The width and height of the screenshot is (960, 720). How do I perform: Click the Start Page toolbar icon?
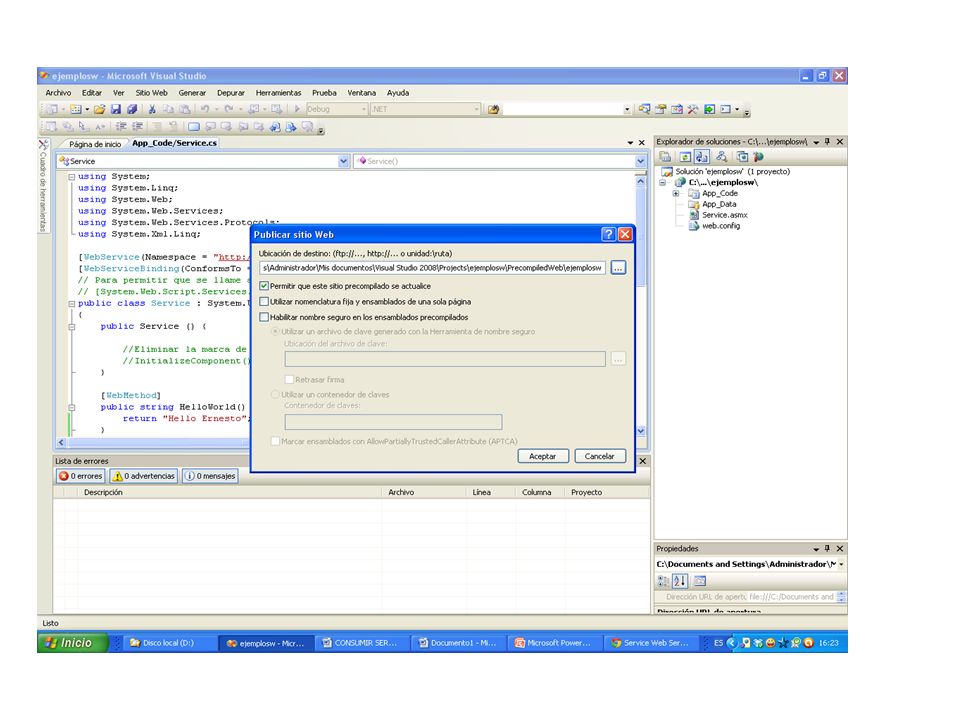coord(709,109)
